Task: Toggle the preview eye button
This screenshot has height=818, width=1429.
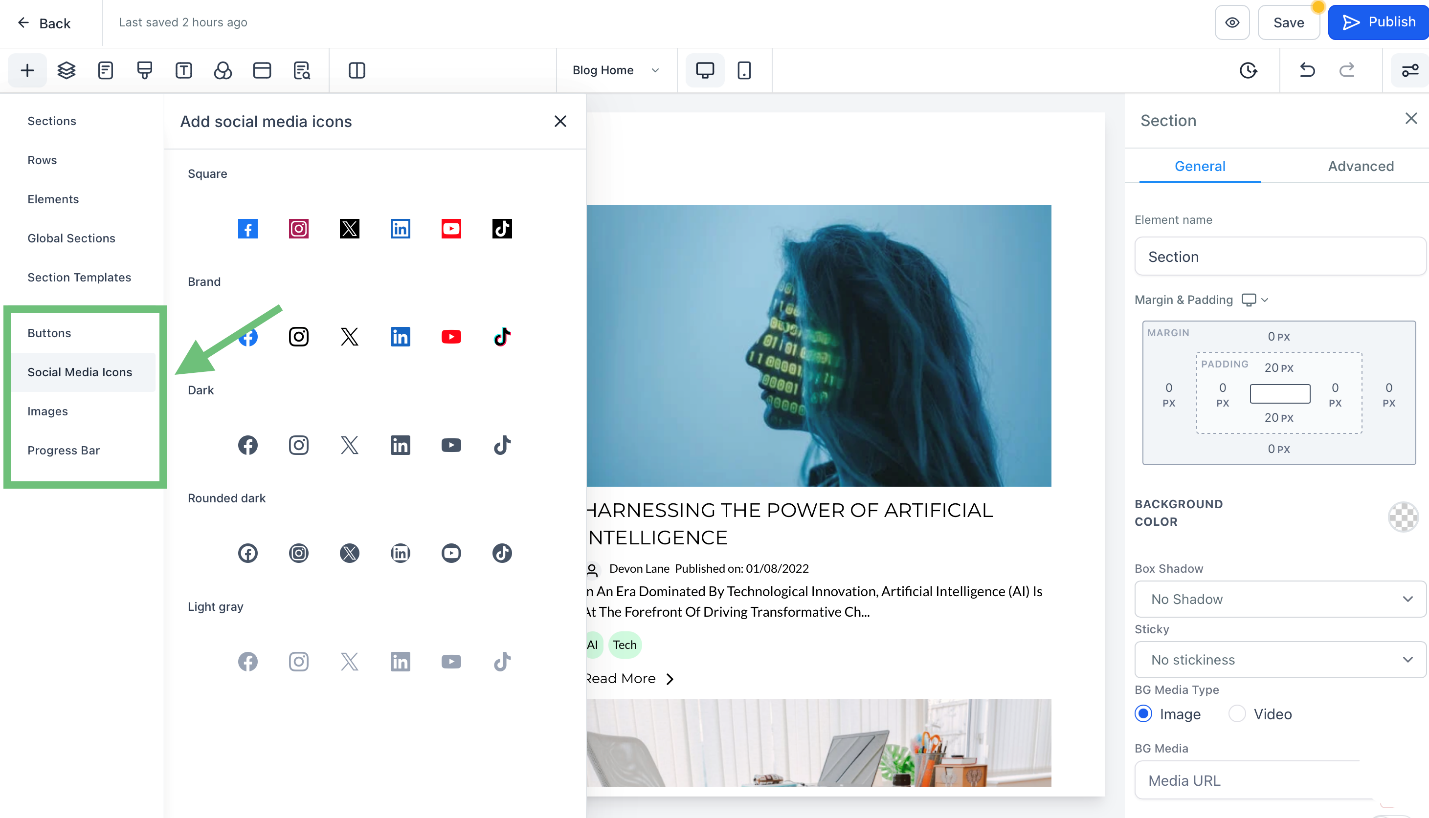Action: click(1232, 22)
